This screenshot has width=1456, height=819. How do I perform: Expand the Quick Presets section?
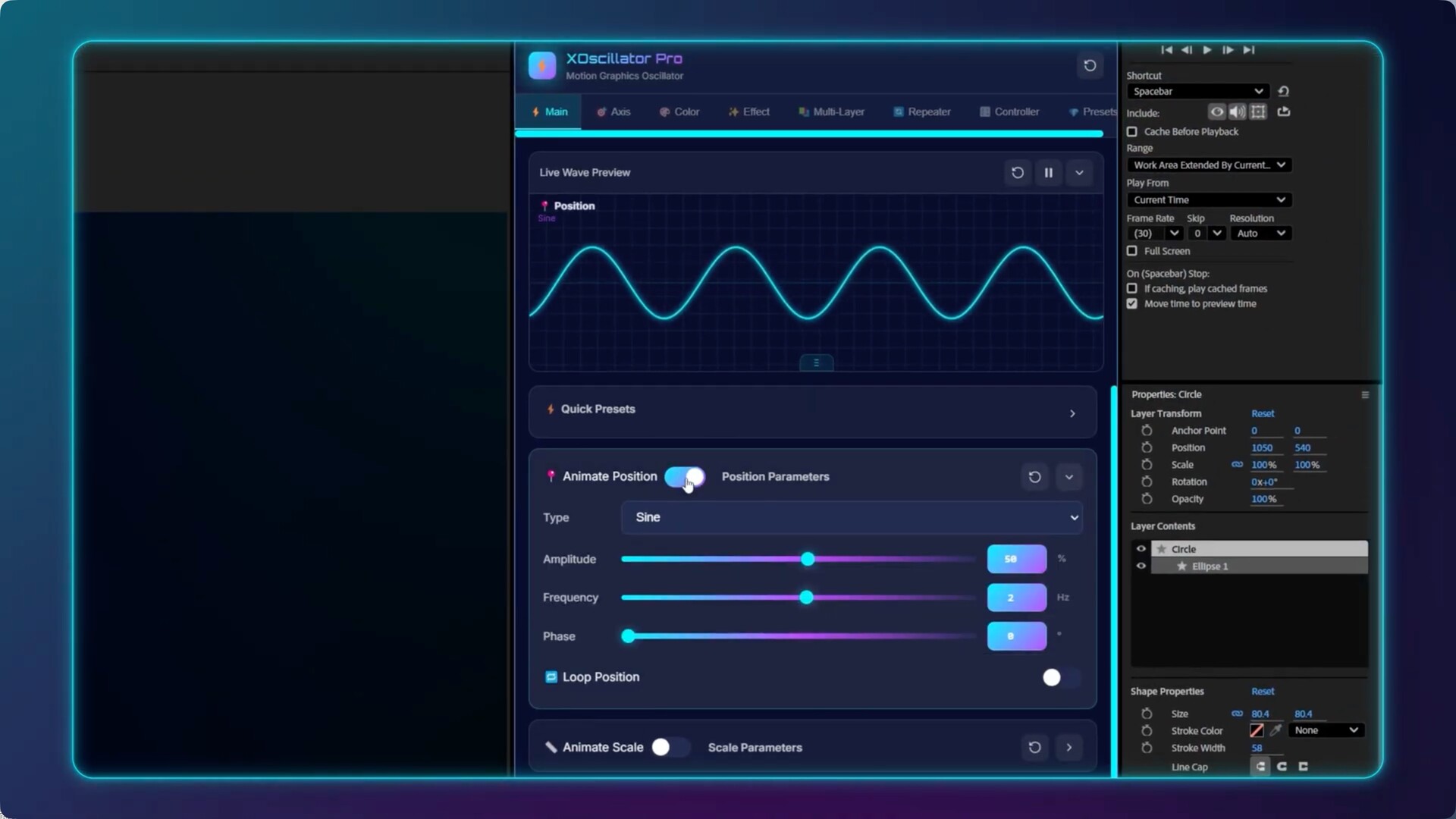pyautogui.click(x=1072, y=413)
